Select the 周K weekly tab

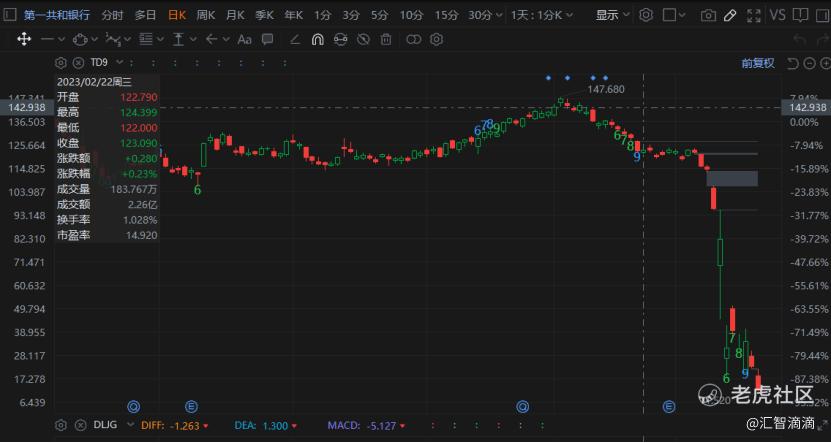[x=206, y=15]
